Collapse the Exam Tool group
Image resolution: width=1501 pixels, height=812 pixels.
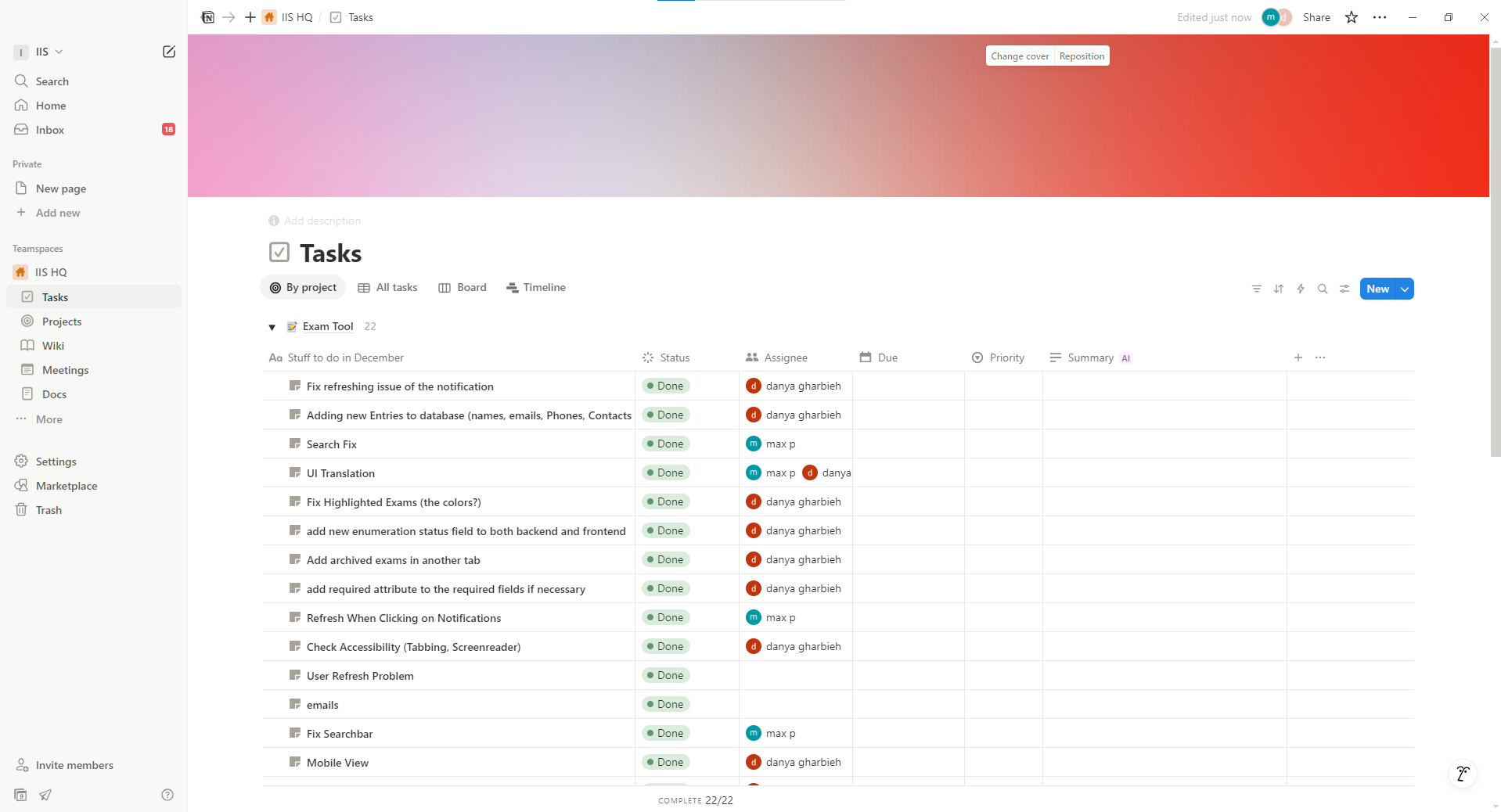[x=272, y=327]
